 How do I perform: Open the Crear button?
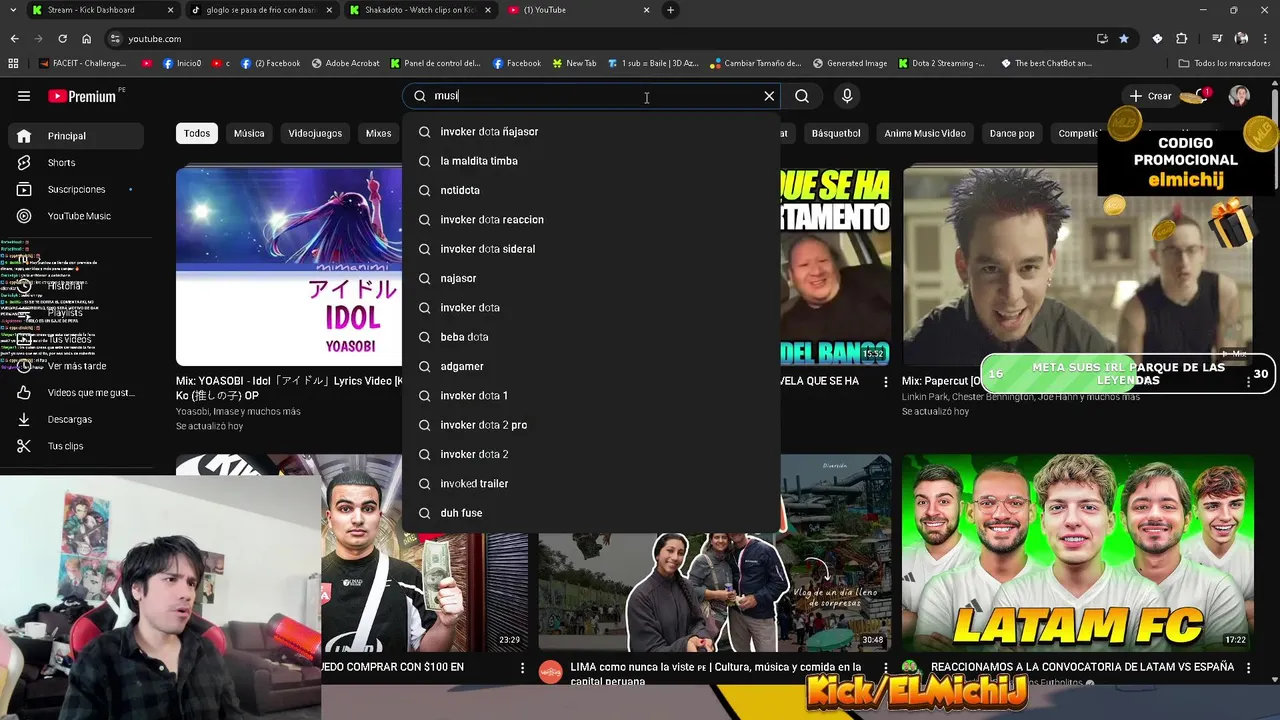tap(1150, 96)
